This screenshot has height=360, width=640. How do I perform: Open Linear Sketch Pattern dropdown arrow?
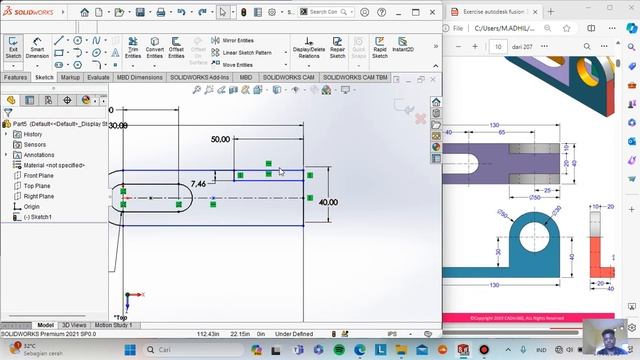pos(285,53)
